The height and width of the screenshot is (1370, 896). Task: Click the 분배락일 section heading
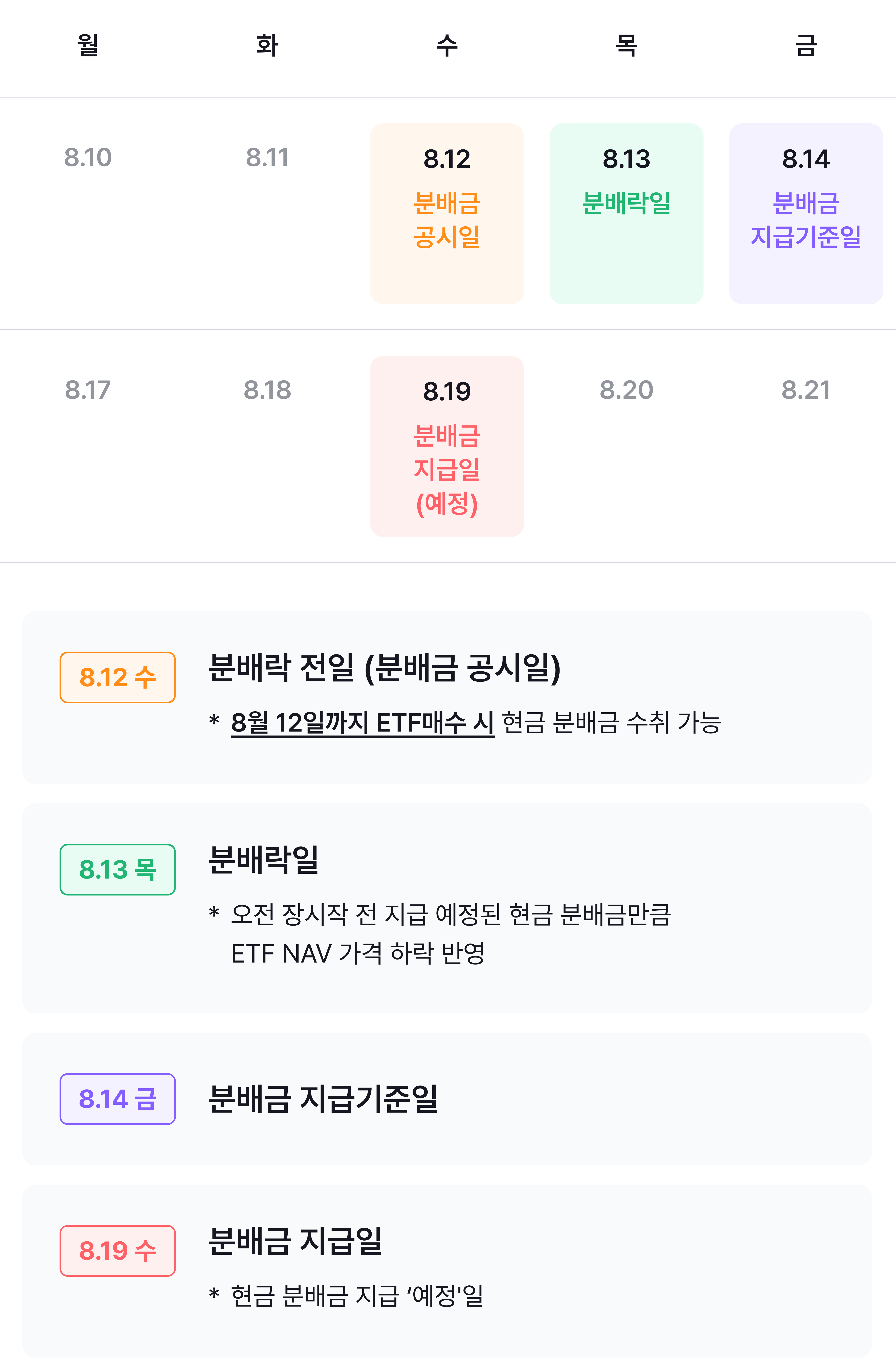click(x=264, y=860)
